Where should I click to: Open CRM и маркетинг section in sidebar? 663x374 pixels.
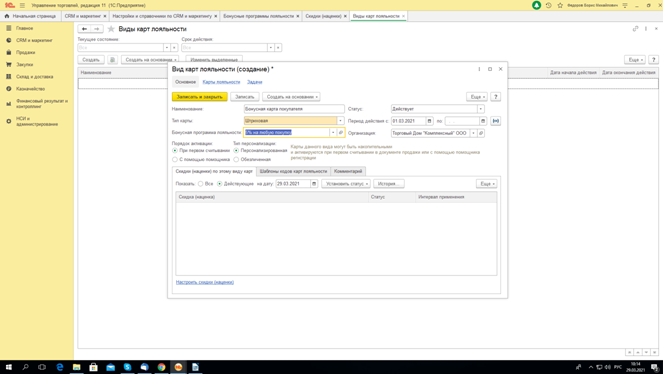34,40
